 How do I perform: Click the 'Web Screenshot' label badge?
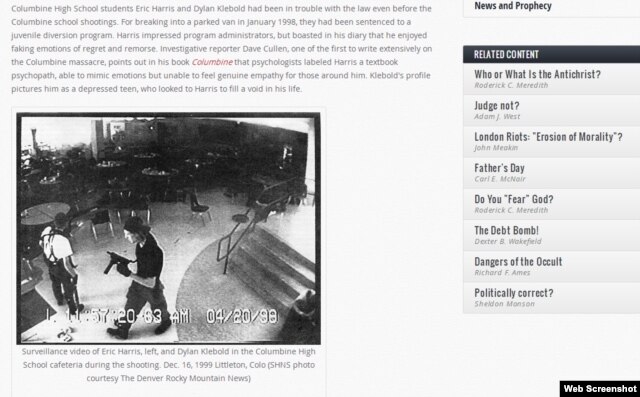coord(600,389)
